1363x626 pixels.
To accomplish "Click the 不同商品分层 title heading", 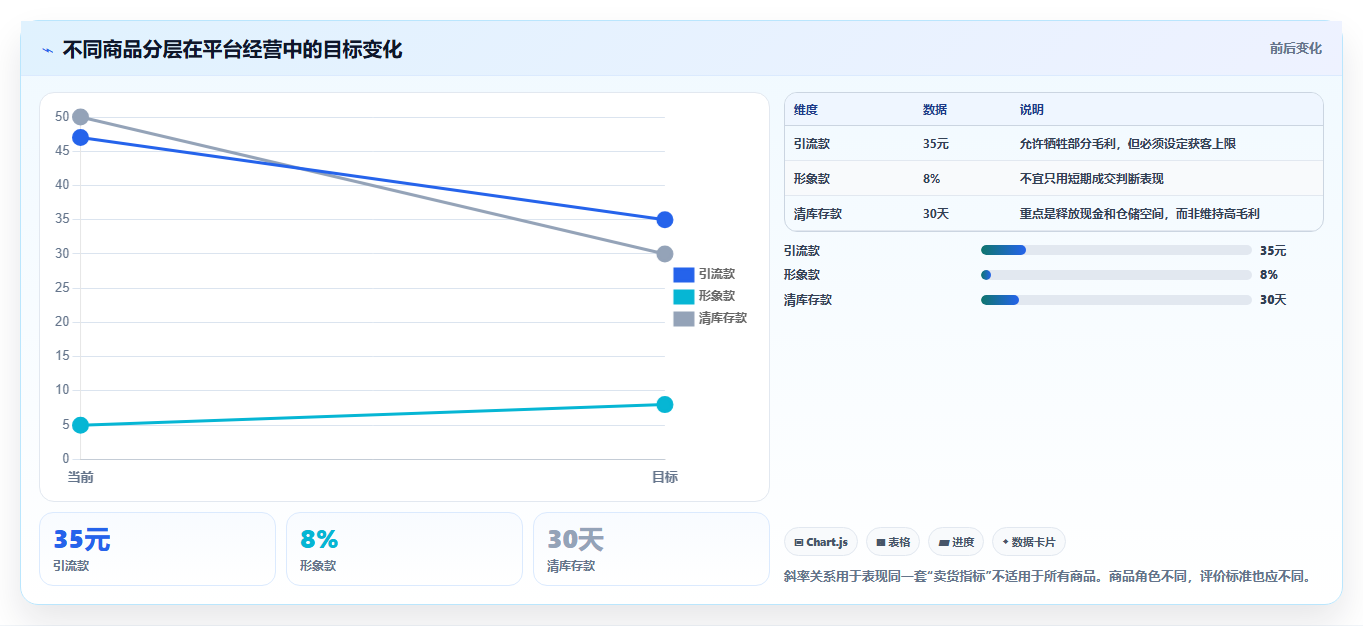I will [232, 50].
